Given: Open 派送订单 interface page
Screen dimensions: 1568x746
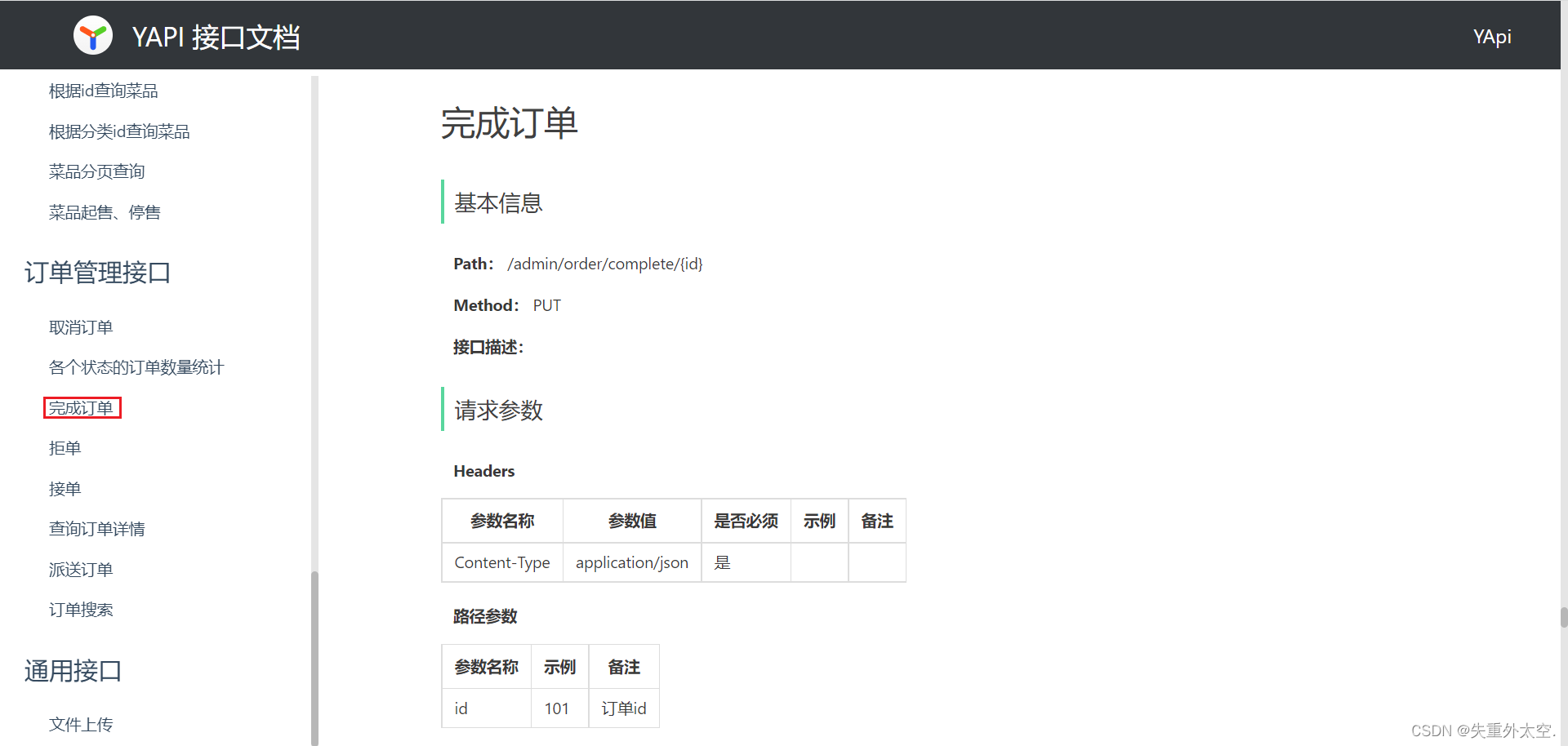Looking at the screenshot, I should [81, 570].
